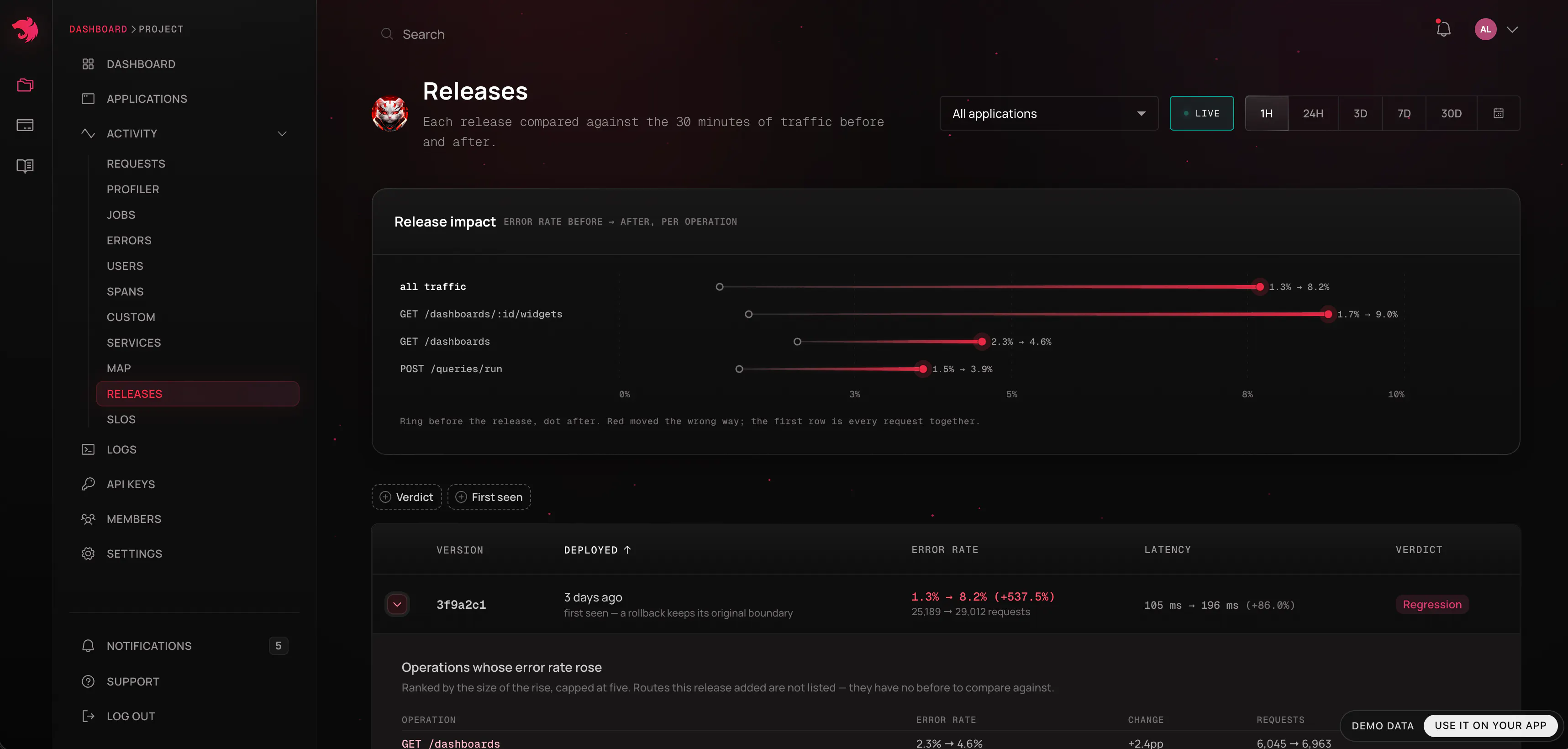Open the SLOs menu item
Image resolution: width=1568 pixels, height=749 pixels.
coord(121,420)
